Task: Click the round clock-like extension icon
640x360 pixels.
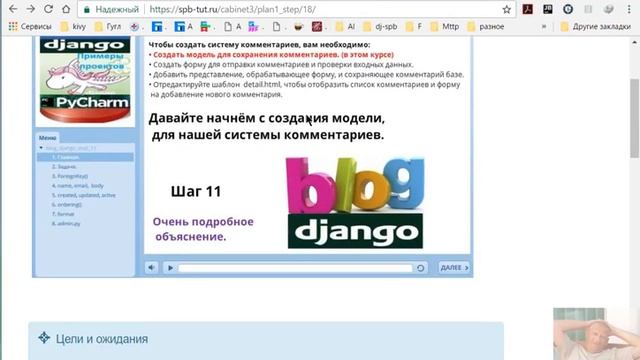Action: (x=568, y=9)
